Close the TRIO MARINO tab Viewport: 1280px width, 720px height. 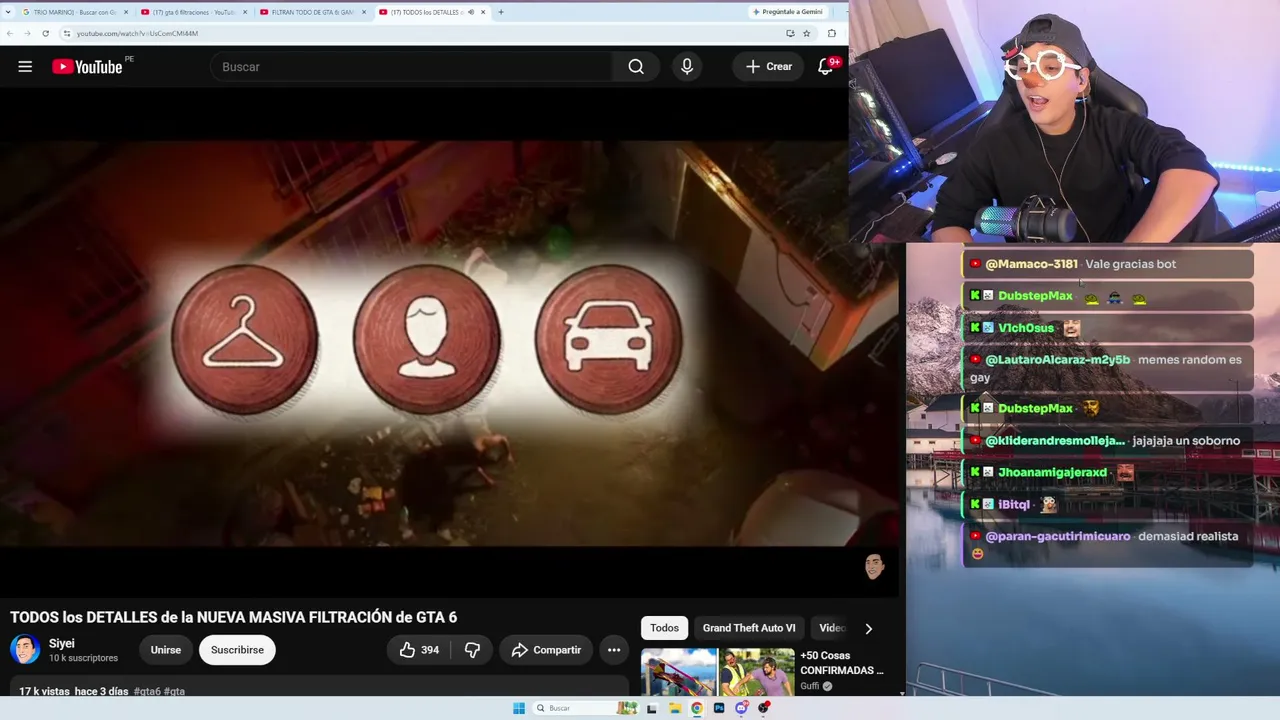pyautogui.click(x=126, y=12)
